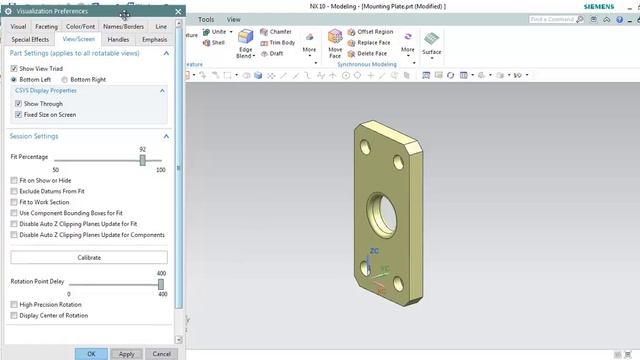The height and width of the screenshot is (360, 640).
Task: Enable High Precision Rotation
Action: click(14, 304)
